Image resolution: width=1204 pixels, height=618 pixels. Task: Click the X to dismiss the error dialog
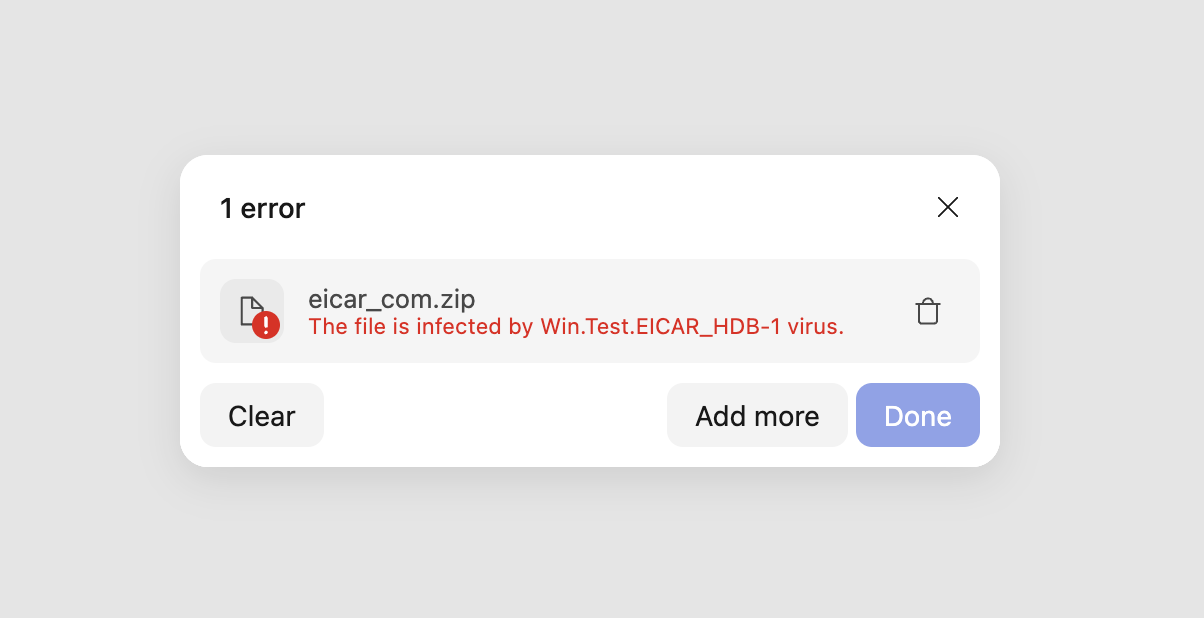[948, 207]
